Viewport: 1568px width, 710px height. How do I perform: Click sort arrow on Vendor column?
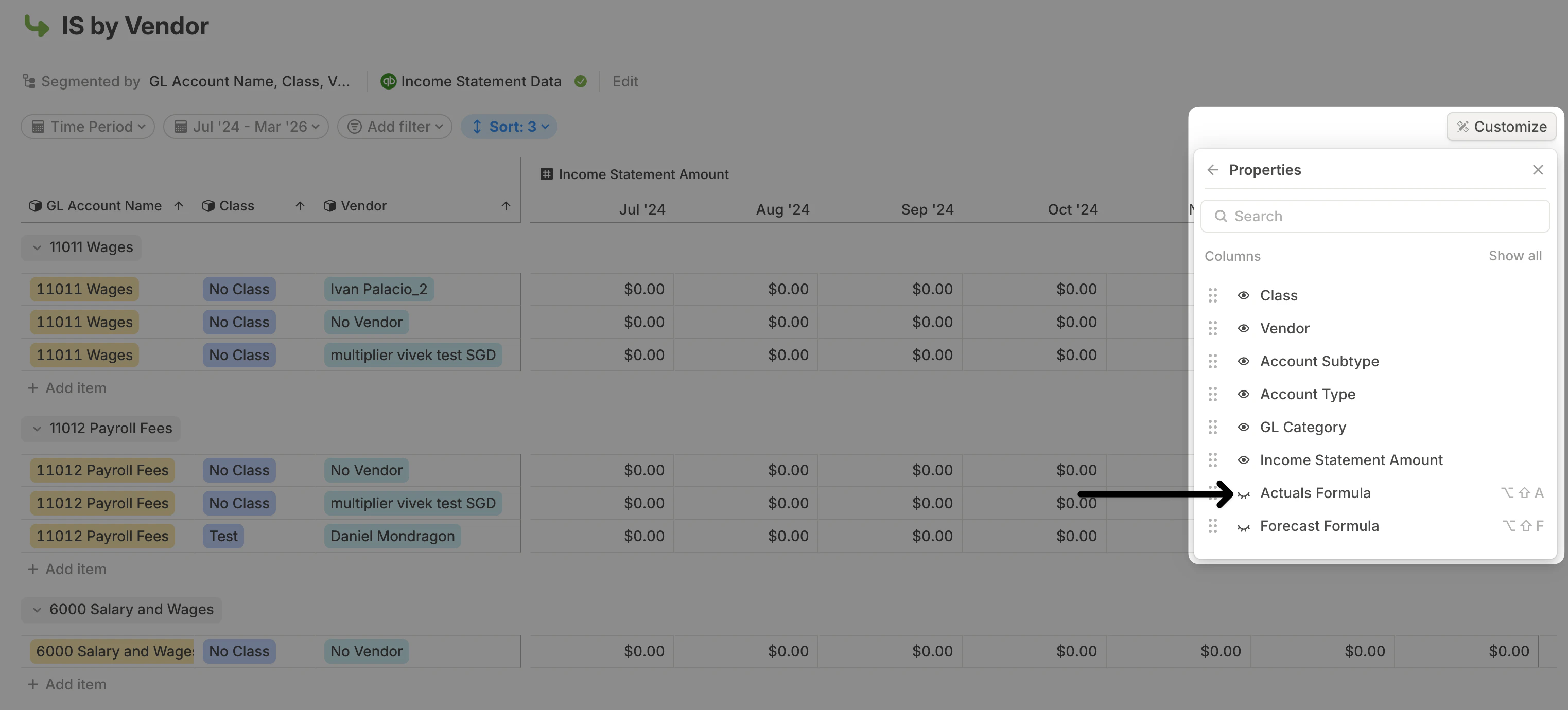(505, 206)
